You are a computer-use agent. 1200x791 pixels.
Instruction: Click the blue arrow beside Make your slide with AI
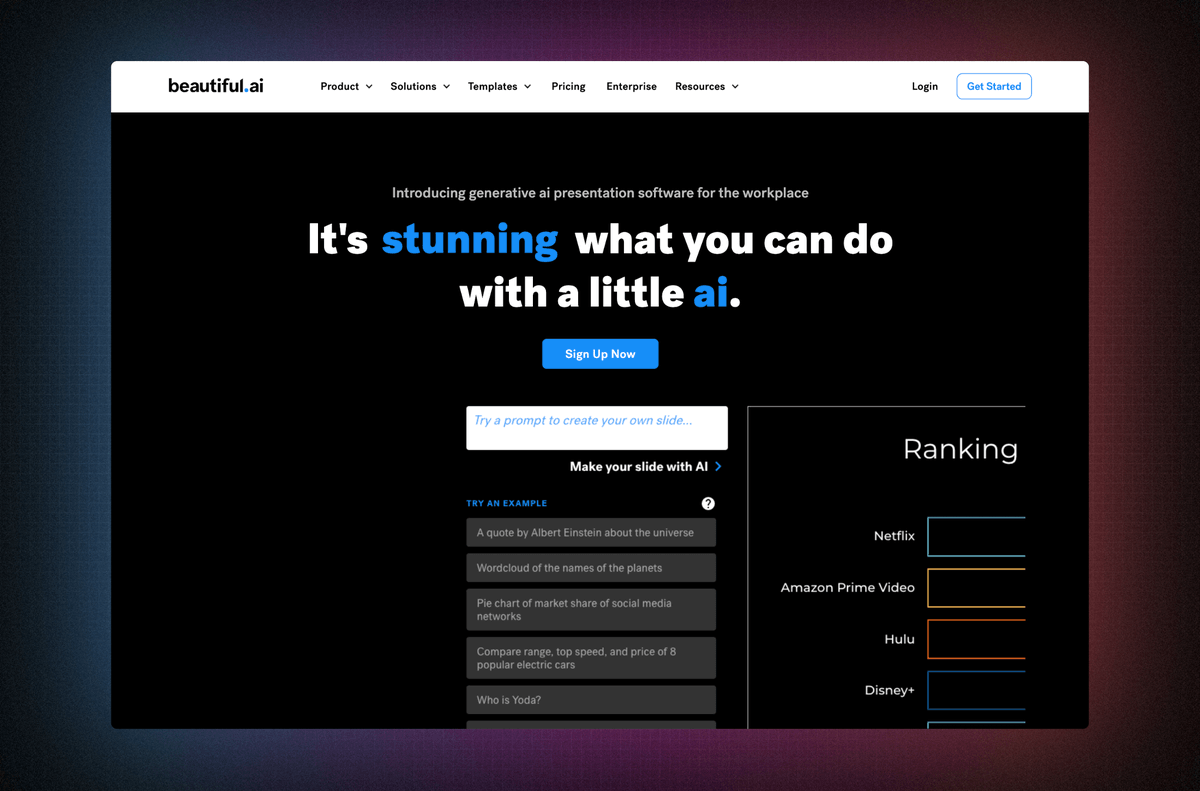pyautogui.click(x=718, y=467)
